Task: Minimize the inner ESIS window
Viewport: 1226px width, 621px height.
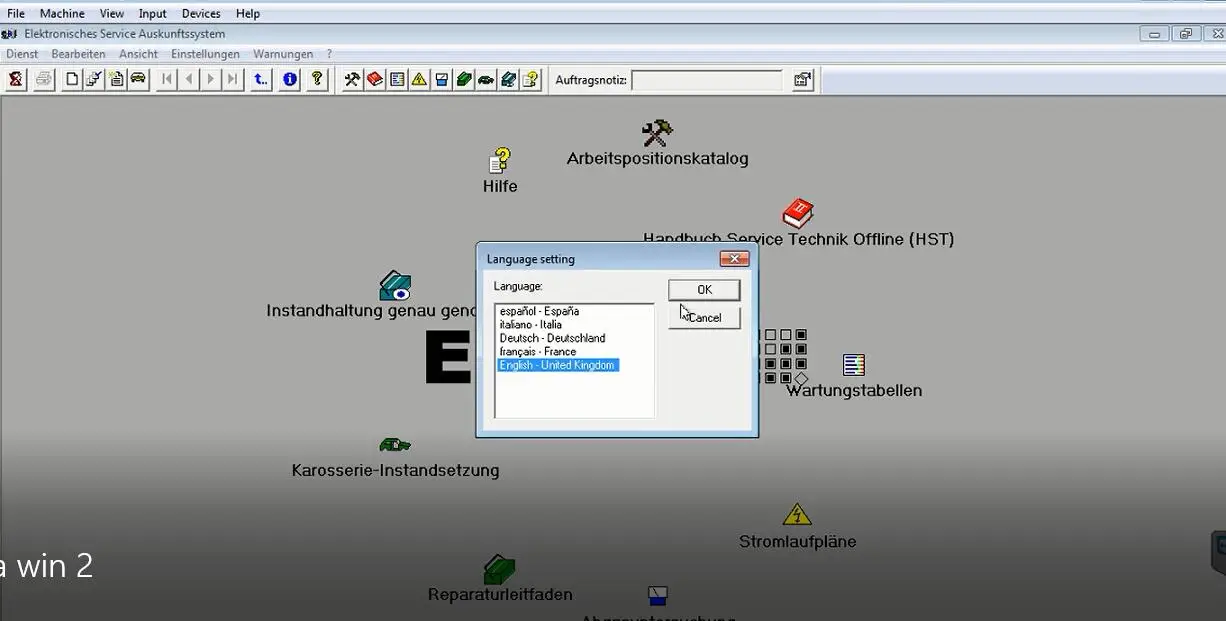Action: 1155,34
